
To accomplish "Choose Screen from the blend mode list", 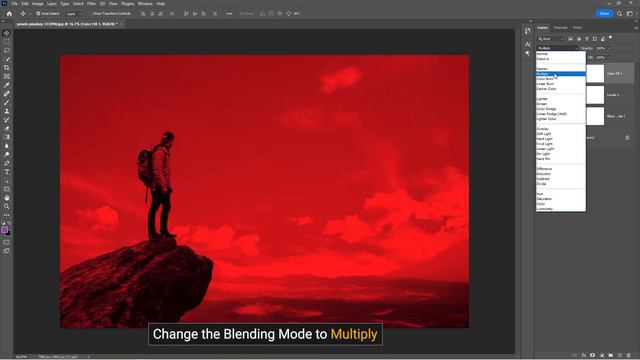I will point(561,104).
